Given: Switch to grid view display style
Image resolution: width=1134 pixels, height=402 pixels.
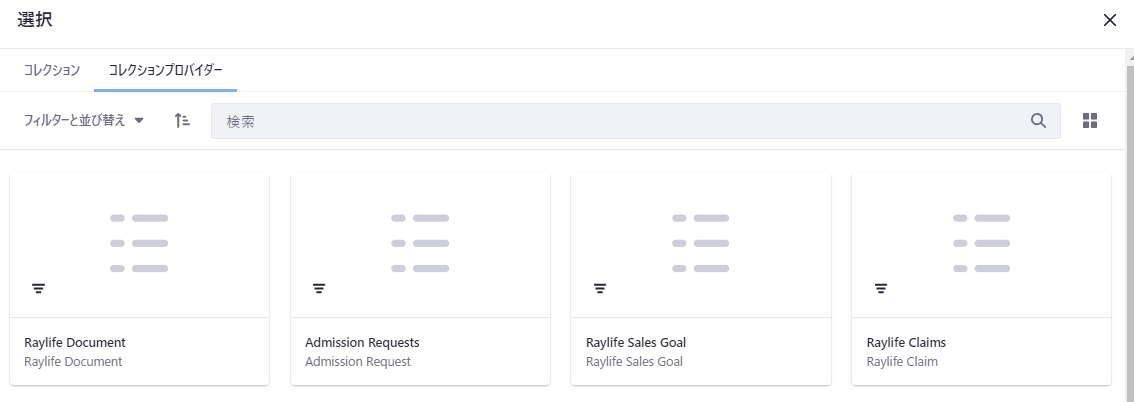Looking at the screenshot, I should tap(1090, 121).
